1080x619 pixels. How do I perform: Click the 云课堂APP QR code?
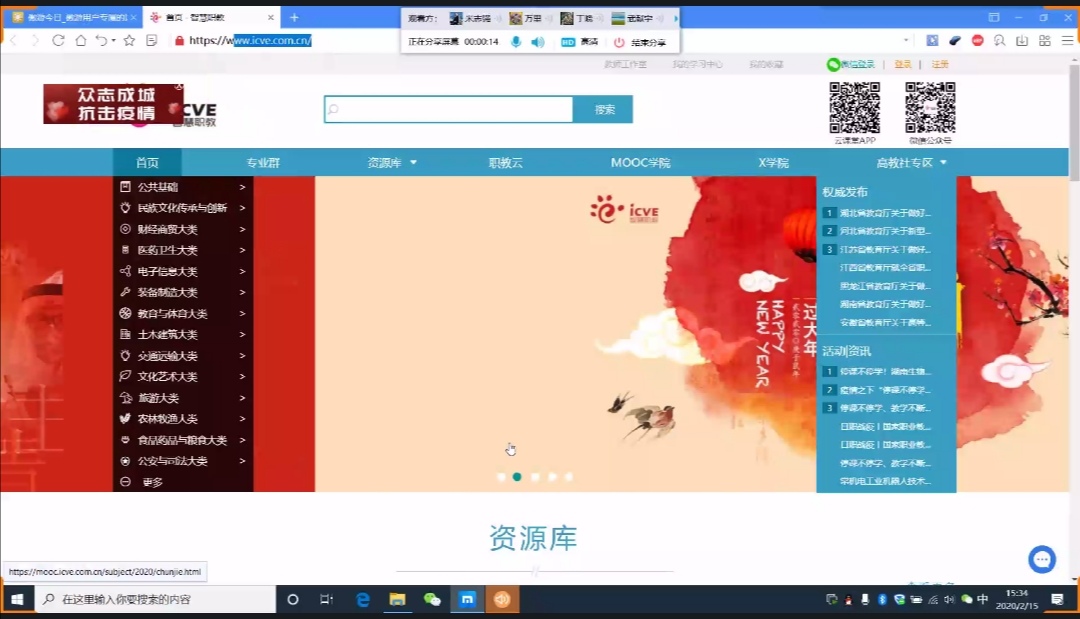click(x=855, y=107)
